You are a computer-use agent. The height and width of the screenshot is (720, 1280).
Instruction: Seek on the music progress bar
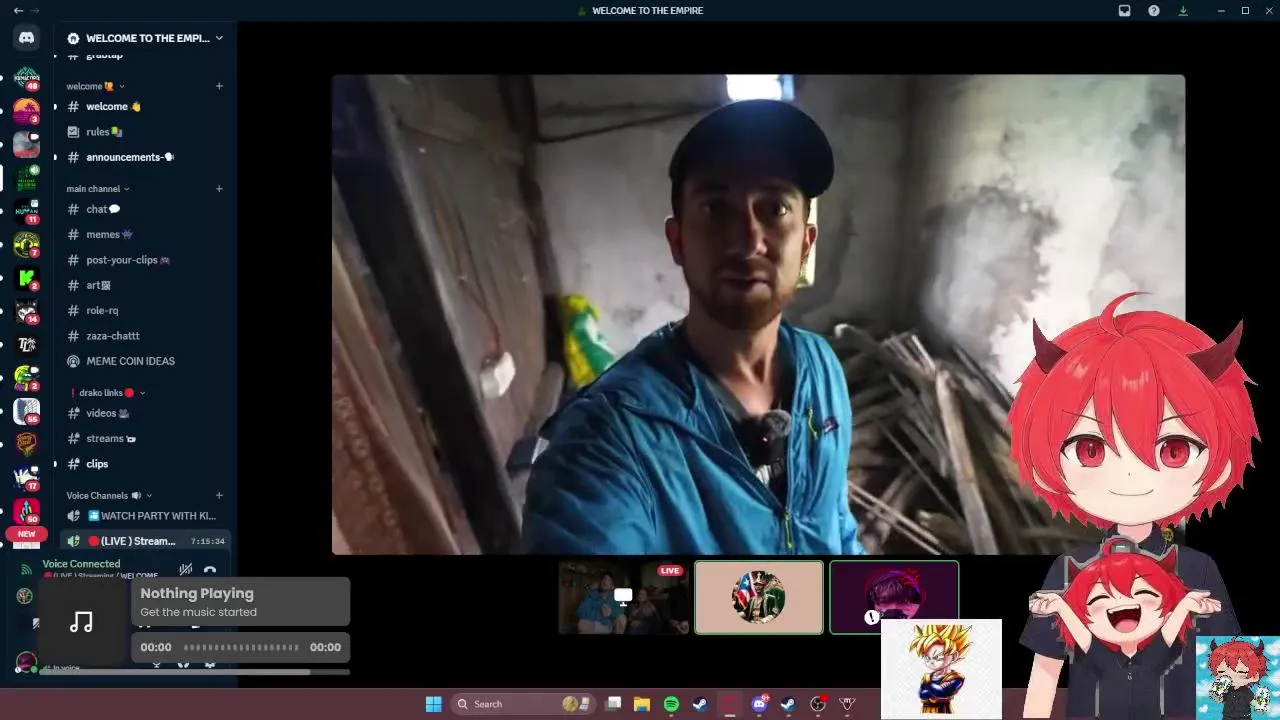click(241, 647)
